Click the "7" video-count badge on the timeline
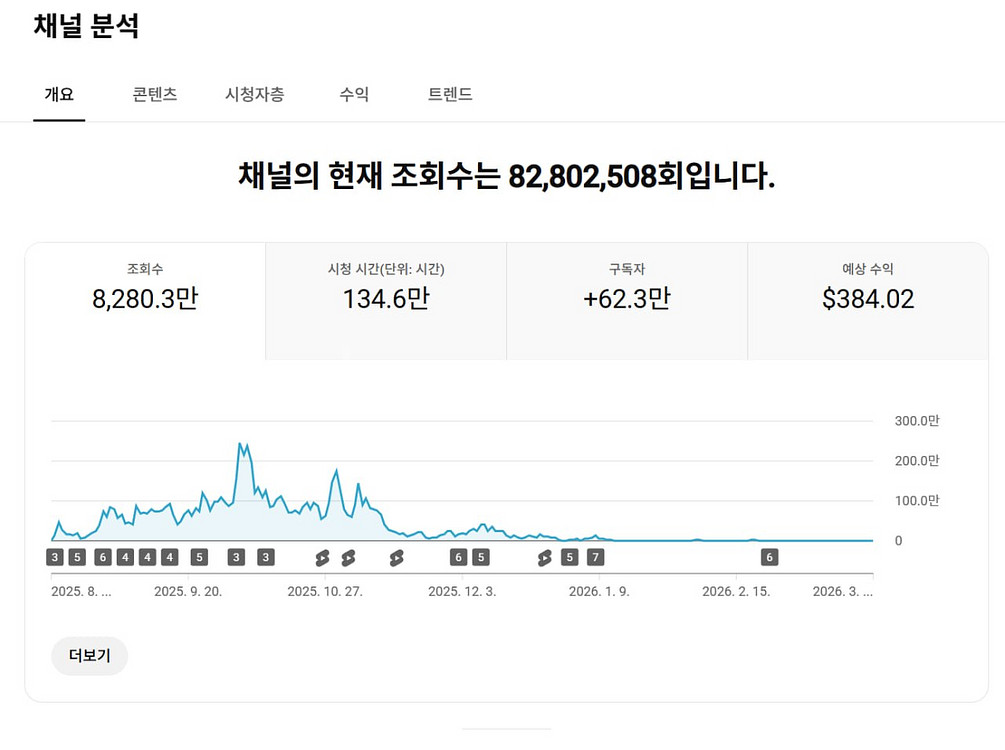The height and width of the screenshot is (750, 1005). pos(595,557)
